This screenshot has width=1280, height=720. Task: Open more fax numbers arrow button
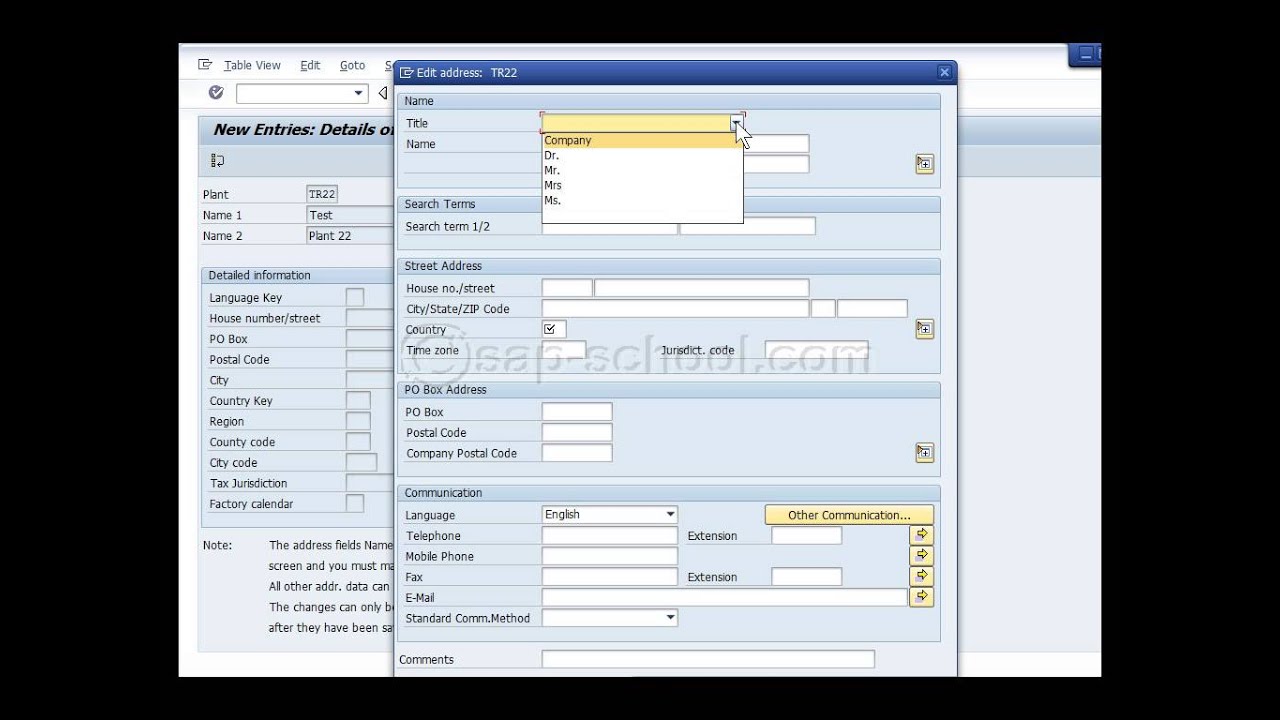[x=921, y=576]
